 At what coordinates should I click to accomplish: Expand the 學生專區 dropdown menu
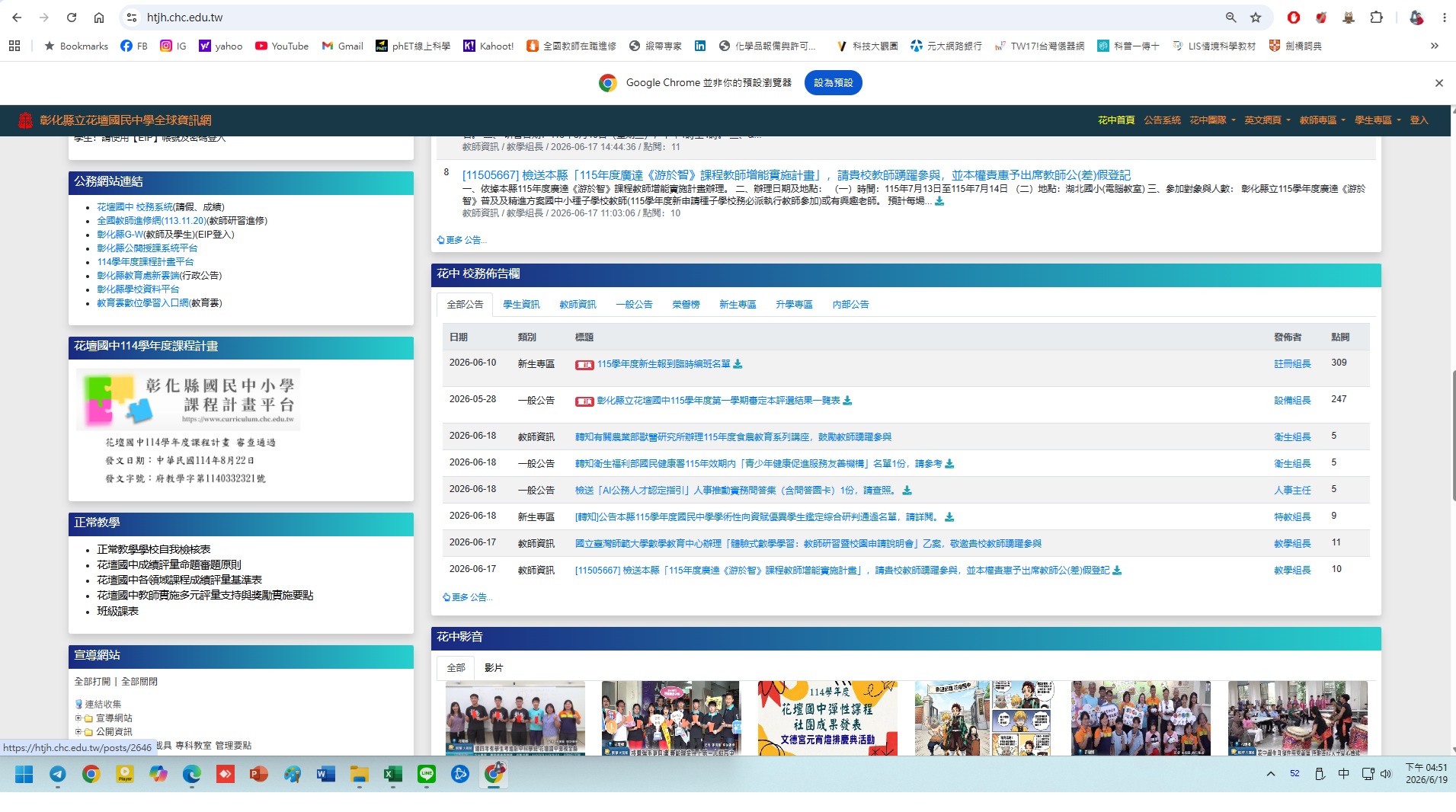(1378, 120)
